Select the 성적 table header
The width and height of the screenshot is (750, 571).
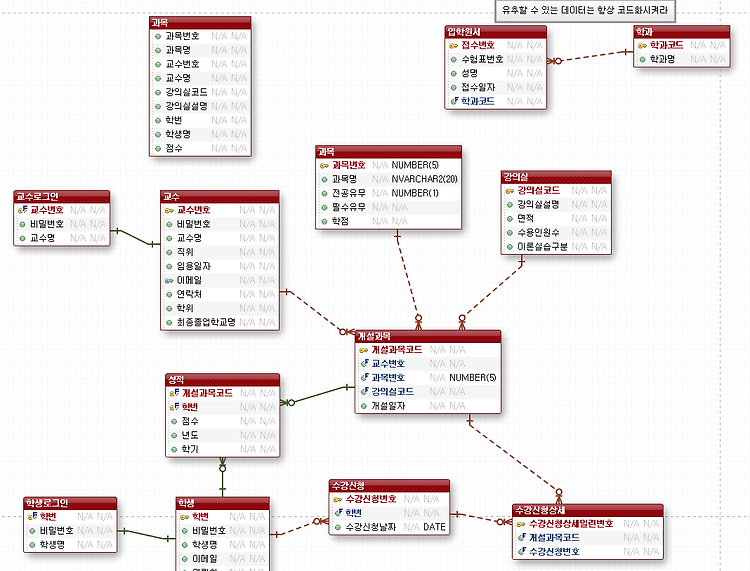pyautogui.click(x=222, y=380)
